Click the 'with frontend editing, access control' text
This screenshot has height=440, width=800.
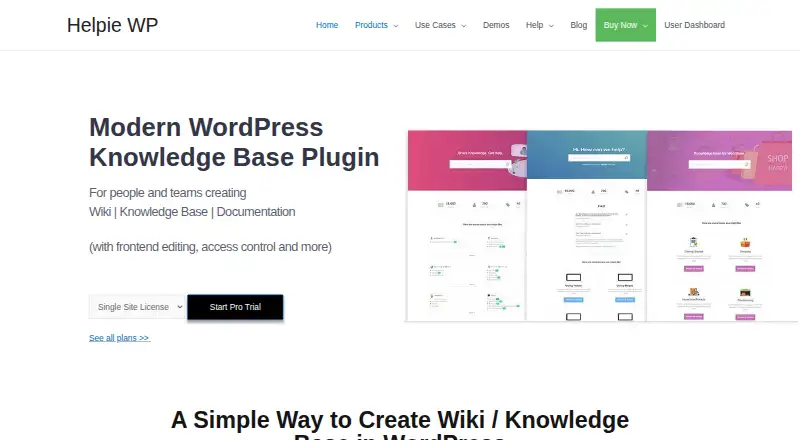(x=210, y=247)
